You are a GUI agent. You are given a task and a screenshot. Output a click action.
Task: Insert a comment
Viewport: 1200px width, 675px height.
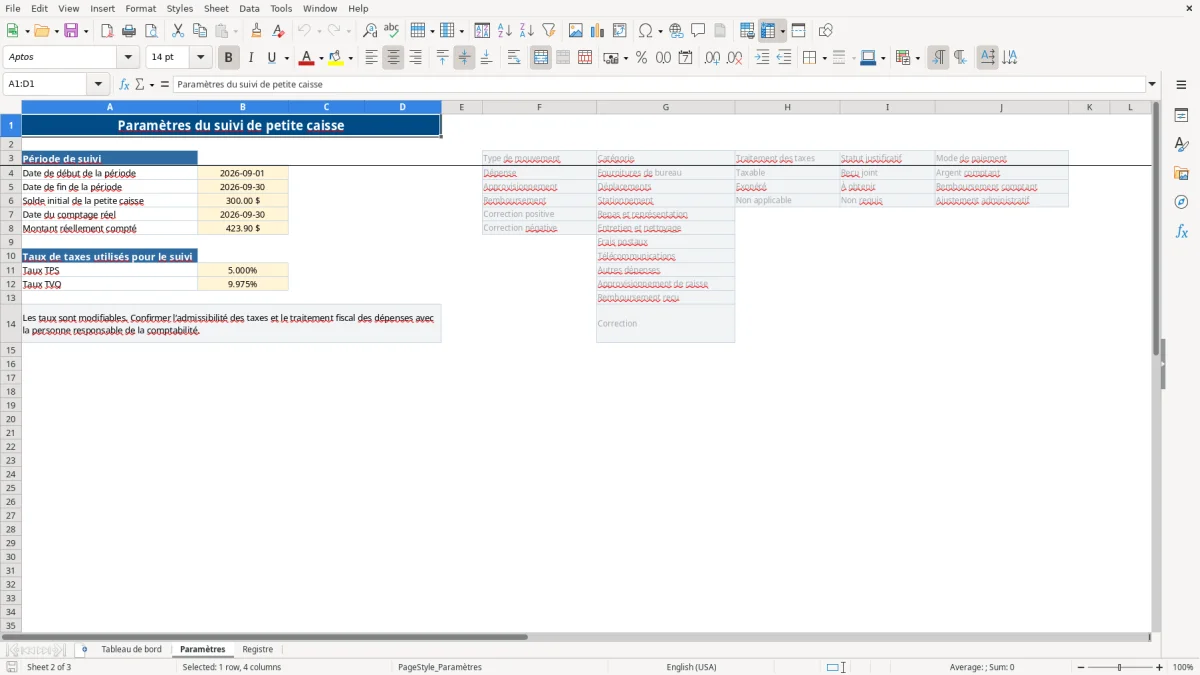tap(698, 31)
